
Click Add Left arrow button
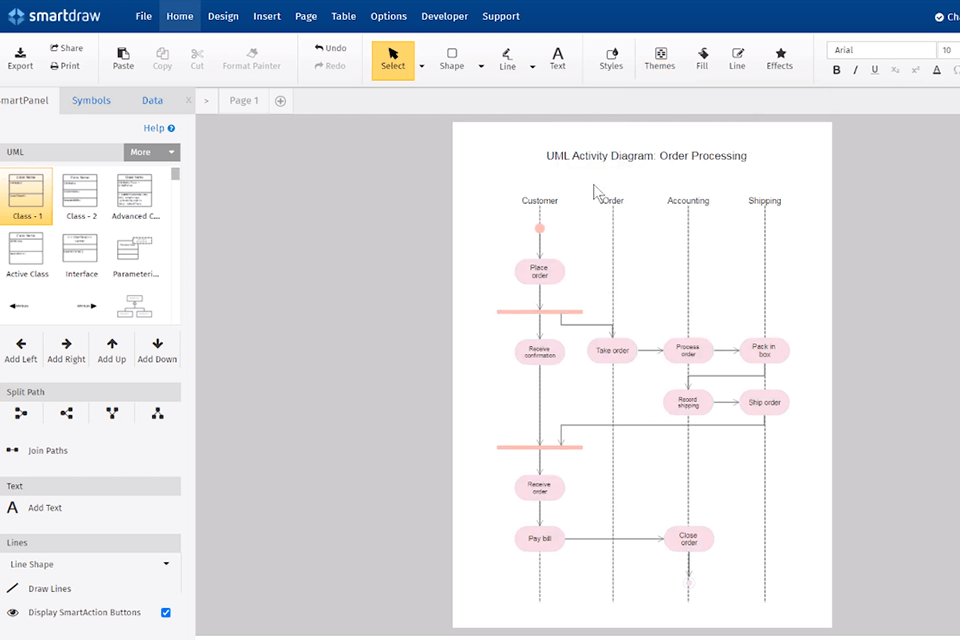pyautogui.click(x=21, y=350)
